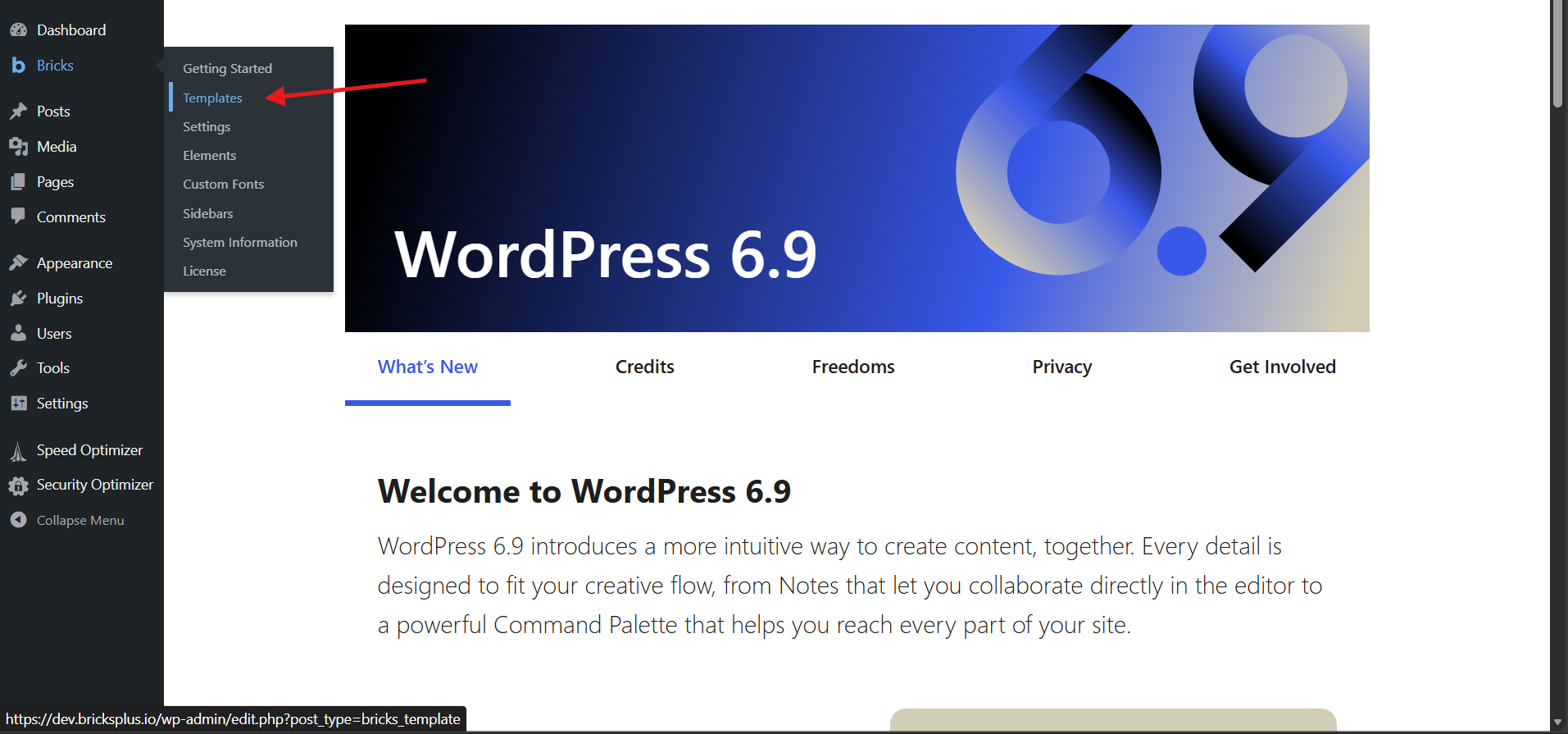Switch to the Privacy tab

point(1062,367)
